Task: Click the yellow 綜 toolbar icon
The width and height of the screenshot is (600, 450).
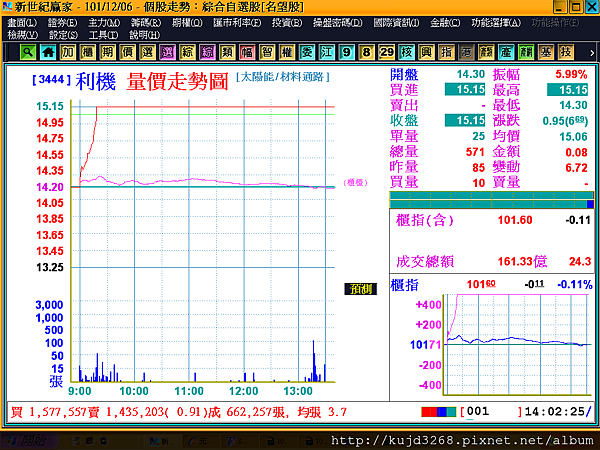Action: coord(187,52)
